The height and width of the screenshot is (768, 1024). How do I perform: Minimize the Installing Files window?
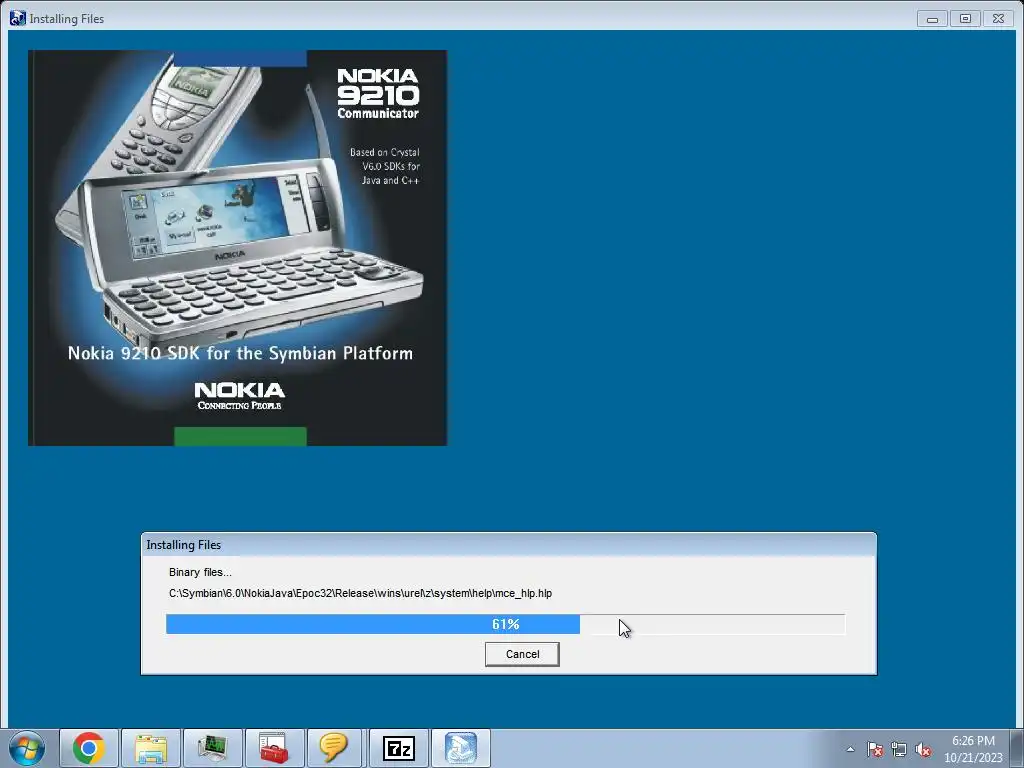click(932, 19)
